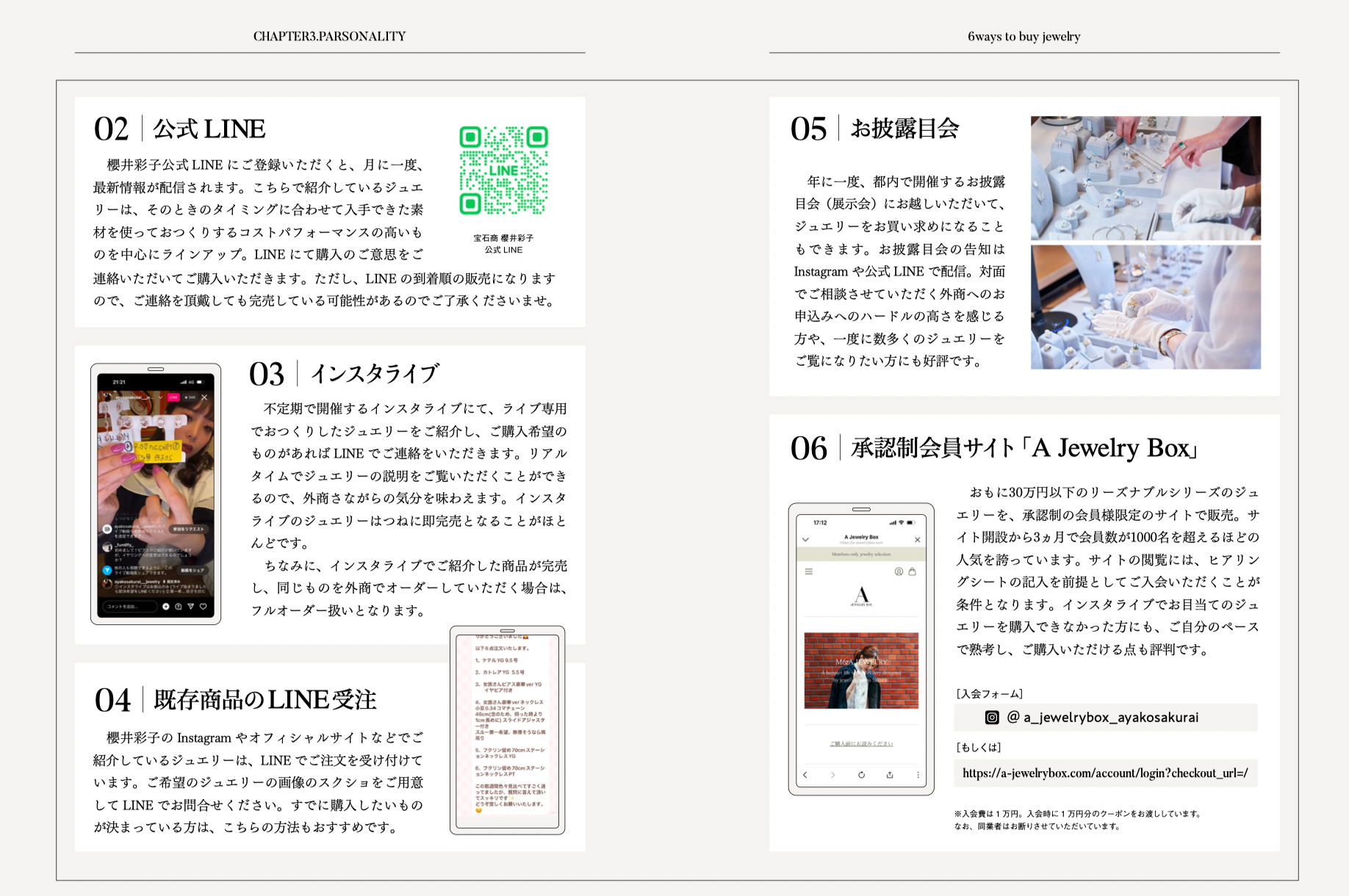Screen dimensions: 1349x896
Task: Click the @a_jewelrybox_ayakosakurai Instagram handle
Action: (x=1103, y=718)
